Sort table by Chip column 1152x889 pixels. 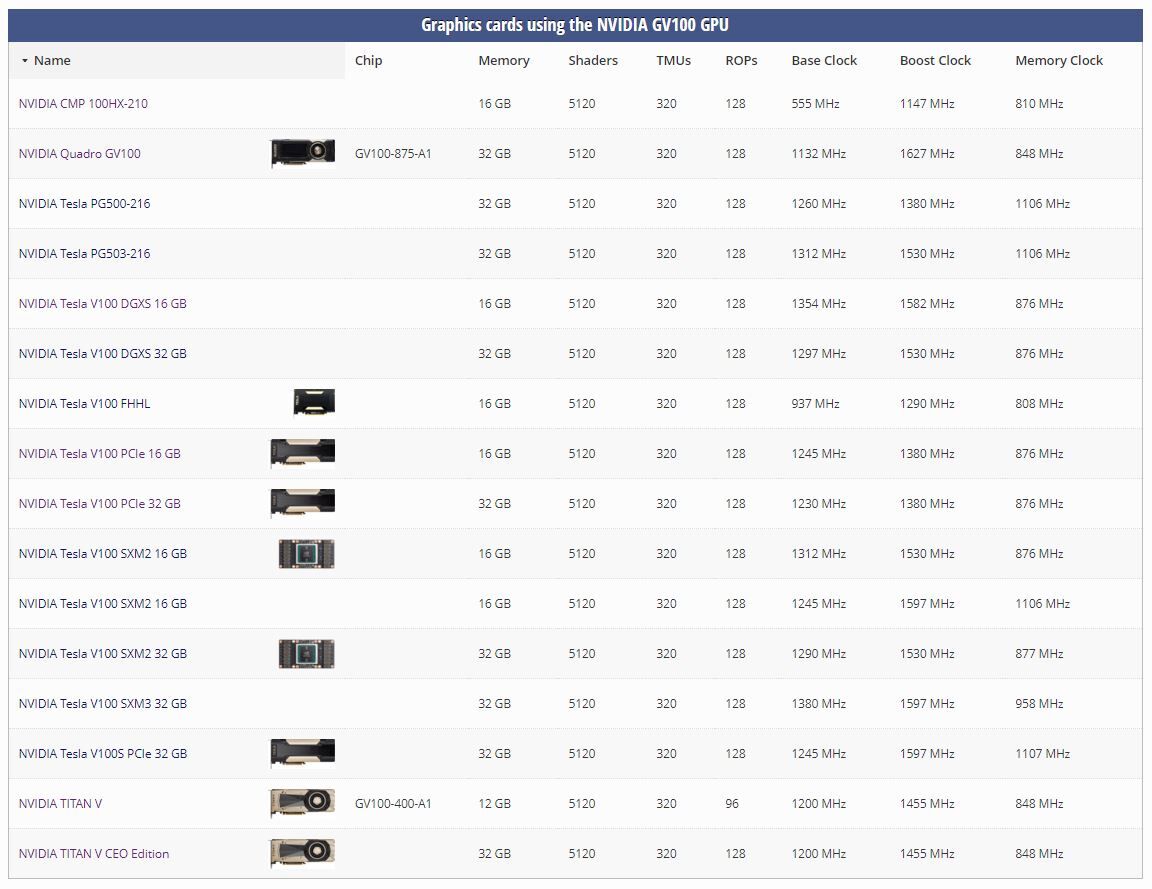tap(368, 61)
